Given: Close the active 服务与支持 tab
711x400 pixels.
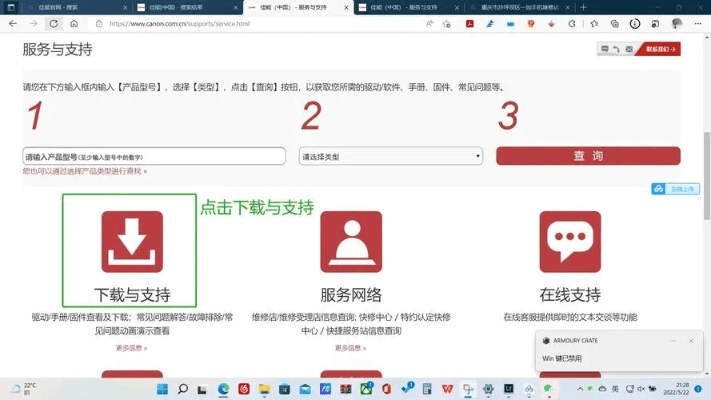Looking at the screenshot, I should 346,8.
